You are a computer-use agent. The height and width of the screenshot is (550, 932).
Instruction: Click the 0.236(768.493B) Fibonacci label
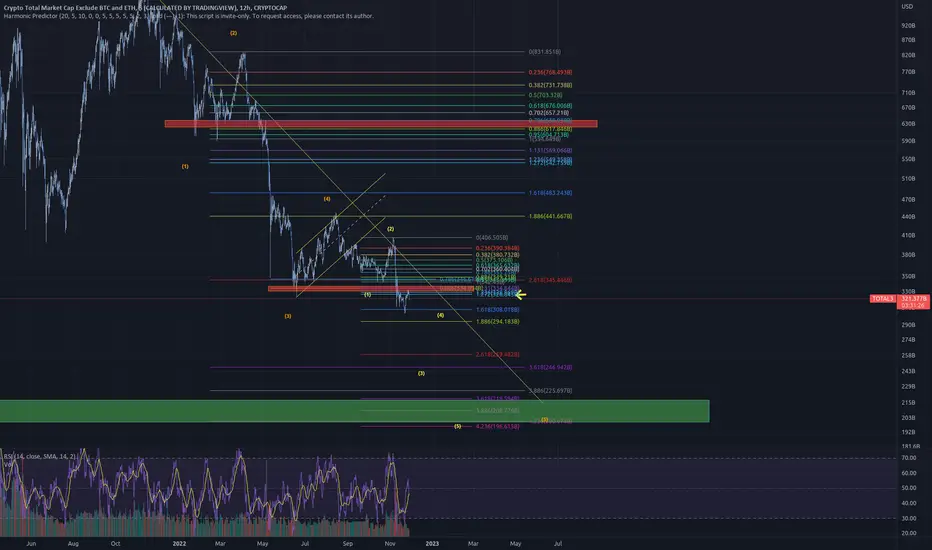(550, 73)
